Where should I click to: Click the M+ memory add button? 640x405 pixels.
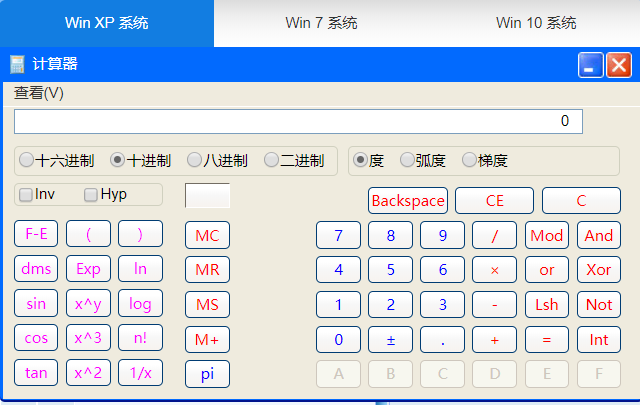coord(207,339)
